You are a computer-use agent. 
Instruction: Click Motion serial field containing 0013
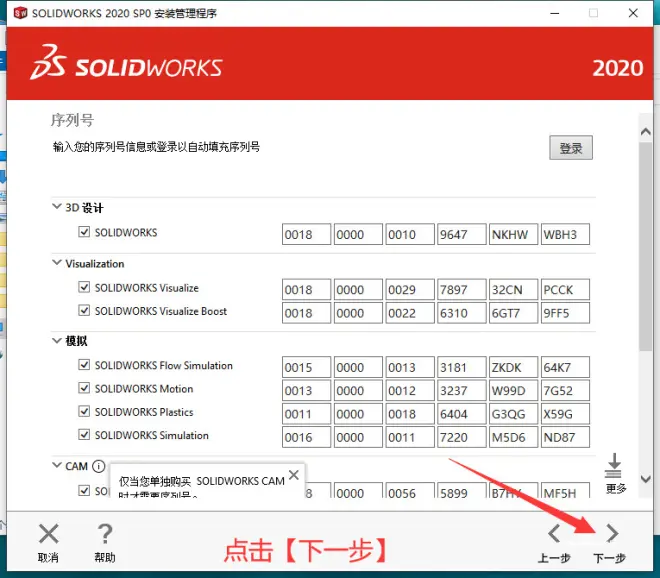coord(306,390)
